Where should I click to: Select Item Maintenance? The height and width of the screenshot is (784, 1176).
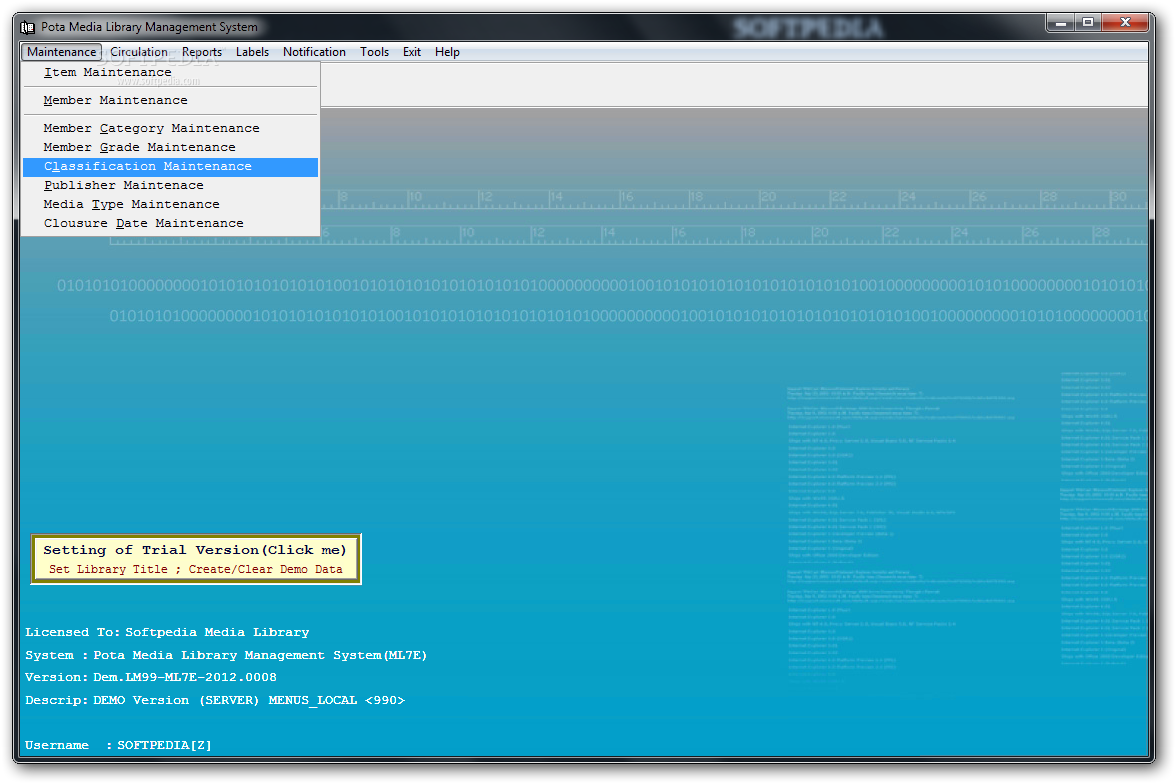(170, 73)
